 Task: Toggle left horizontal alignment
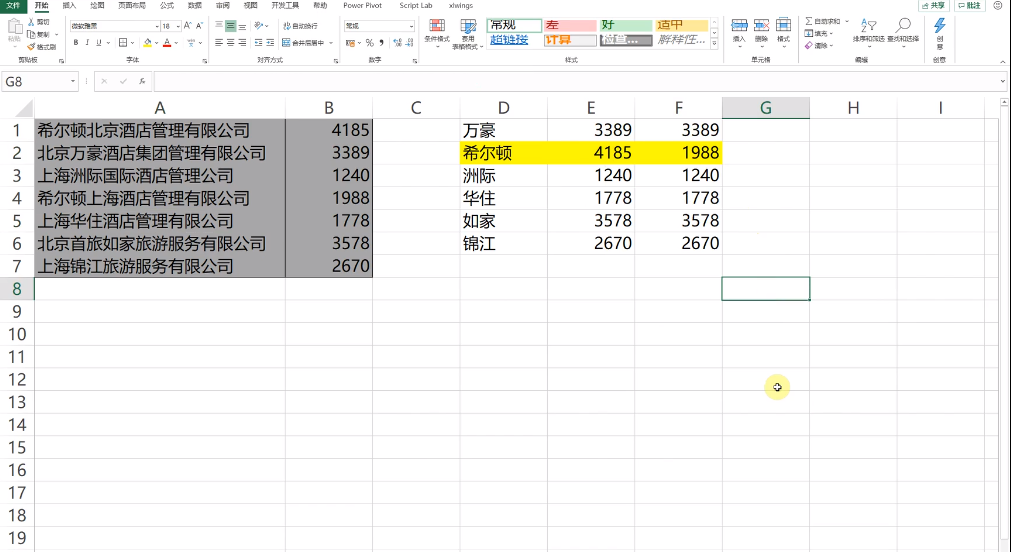(x=219, y=43)
